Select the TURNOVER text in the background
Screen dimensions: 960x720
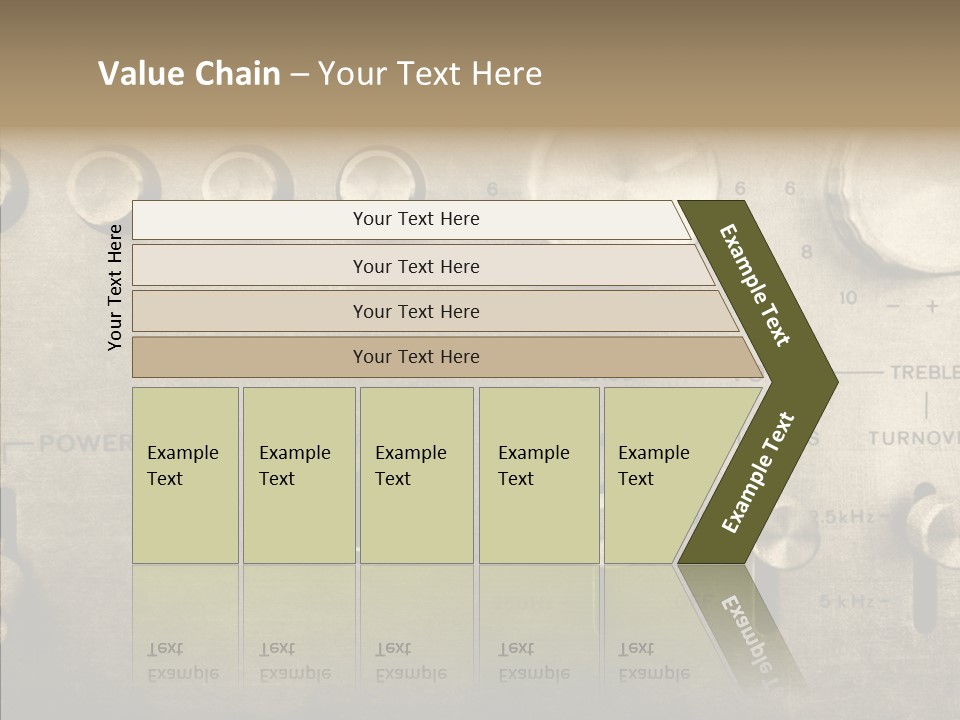pos(913,438)
